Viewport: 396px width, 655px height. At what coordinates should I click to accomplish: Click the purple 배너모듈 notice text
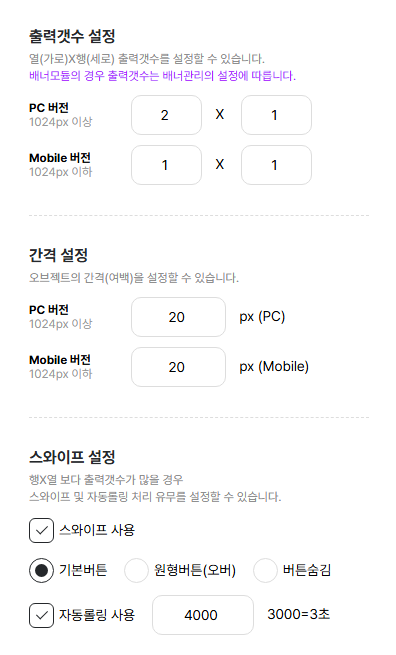point(162,76)
